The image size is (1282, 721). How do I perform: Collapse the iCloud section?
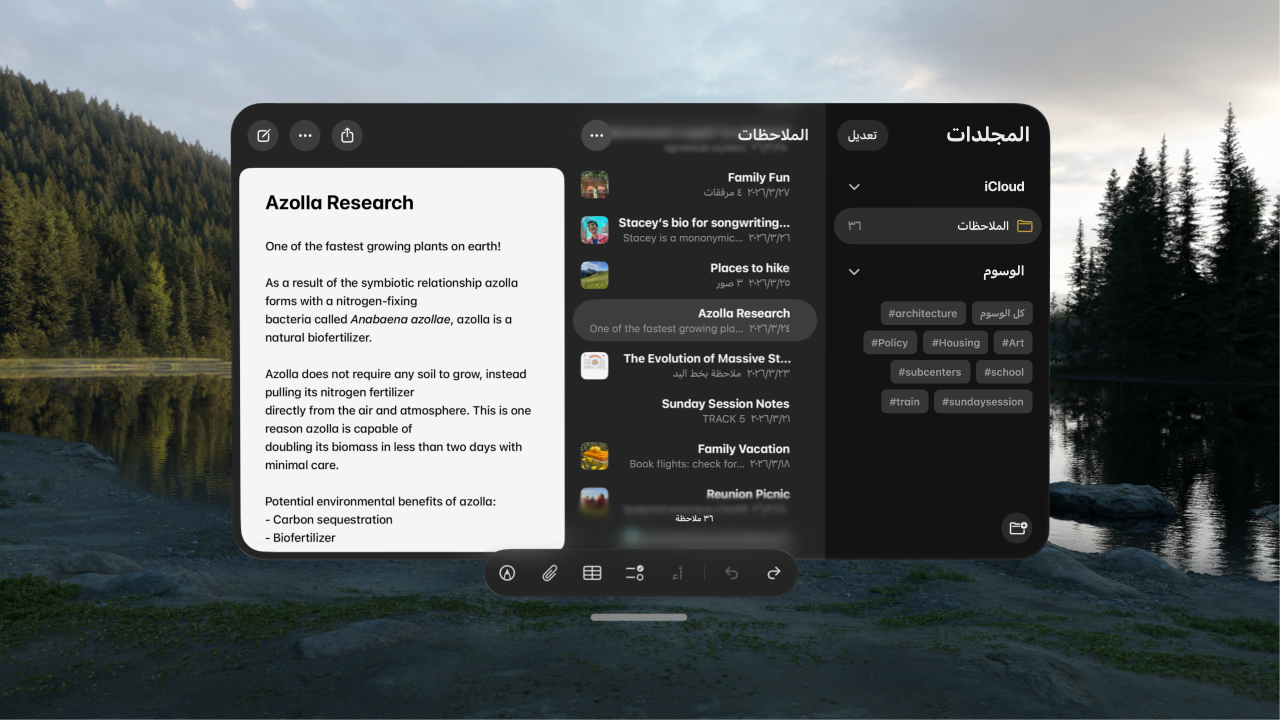point(854,187)
